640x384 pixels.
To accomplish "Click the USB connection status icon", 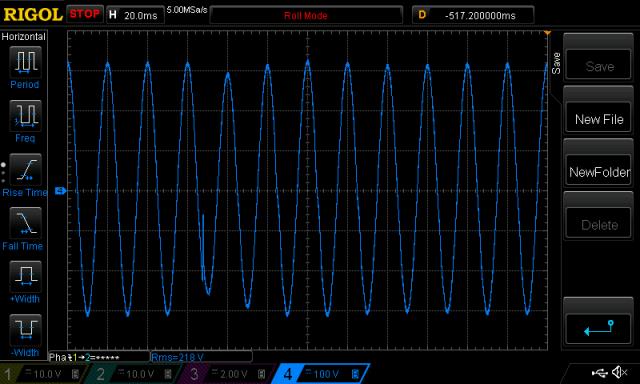I will tap(599, 373).
